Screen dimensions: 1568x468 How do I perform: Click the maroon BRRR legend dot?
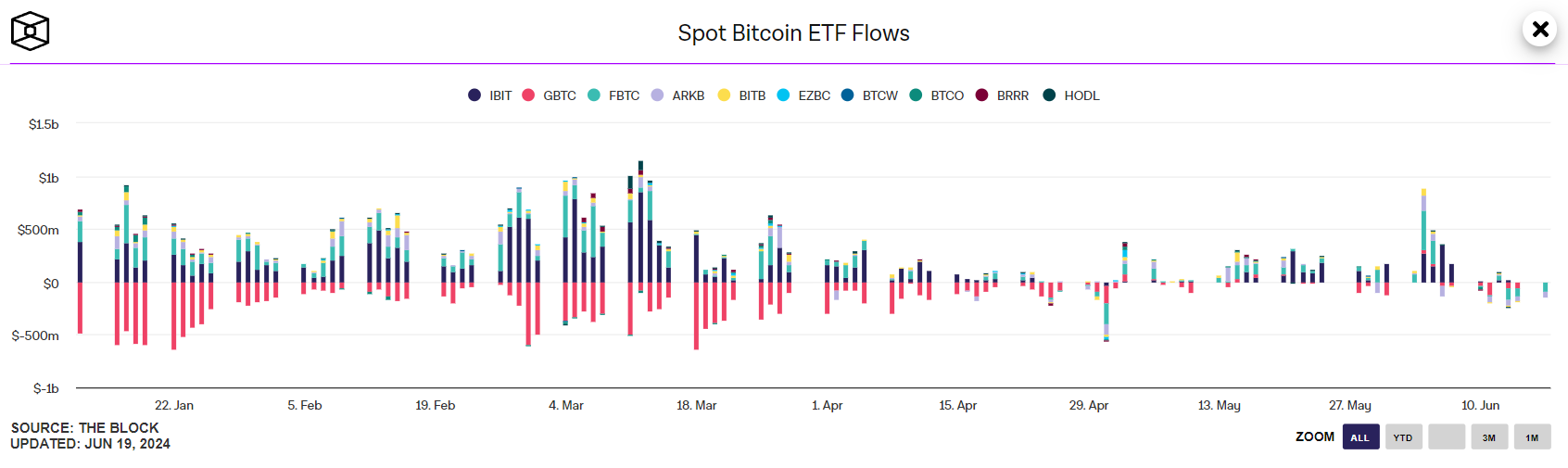point(981,95)
